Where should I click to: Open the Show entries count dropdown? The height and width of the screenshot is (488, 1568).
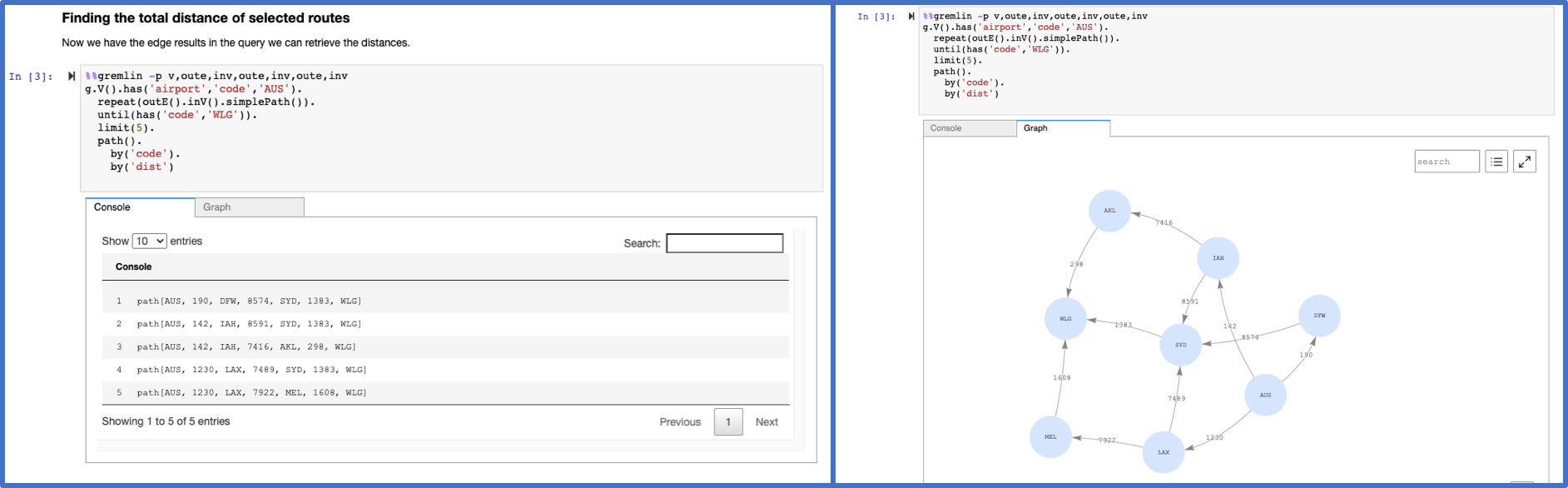(149, 241)
